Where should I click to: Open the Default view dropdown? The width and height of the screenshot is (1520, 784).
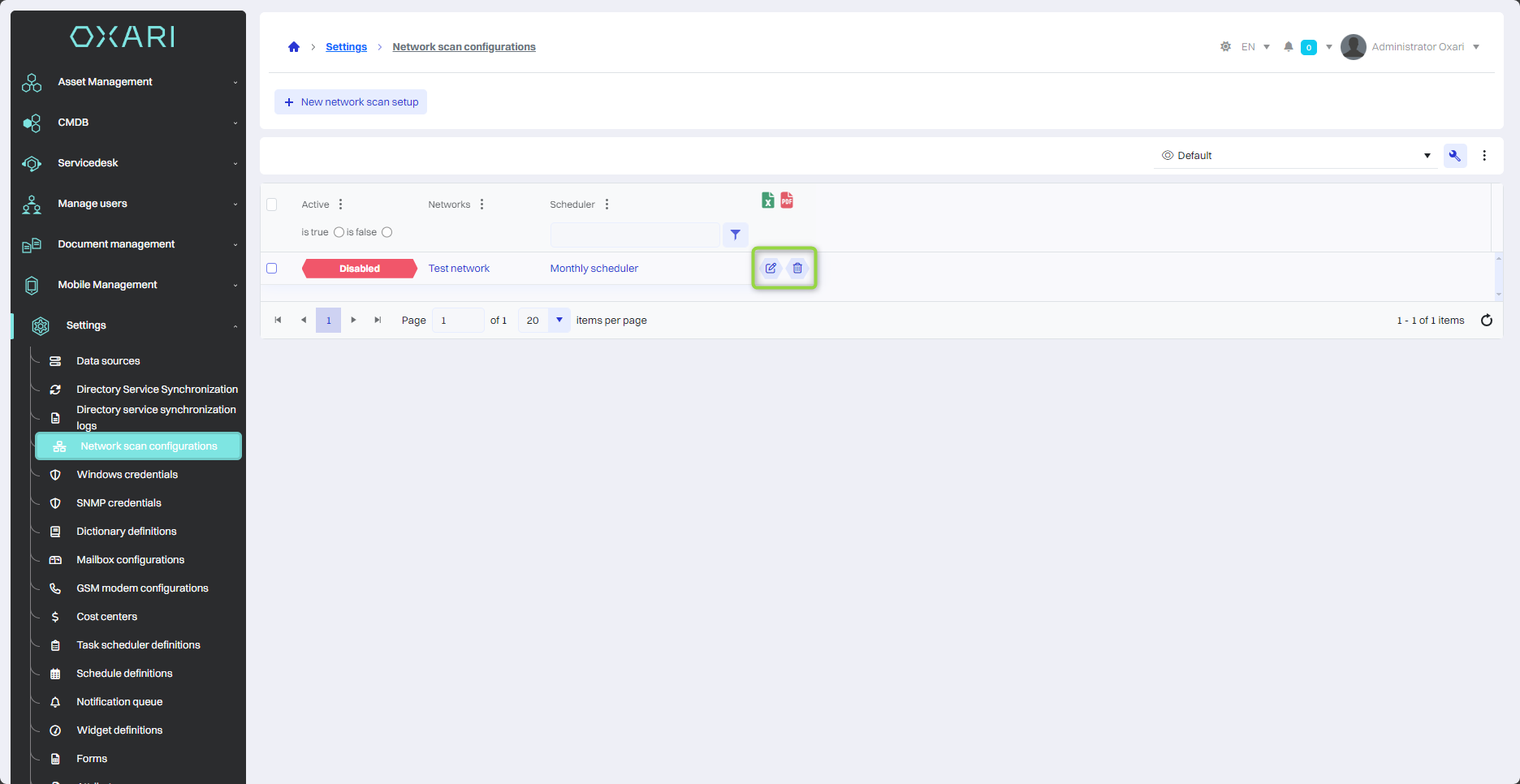pos(1295,156)
